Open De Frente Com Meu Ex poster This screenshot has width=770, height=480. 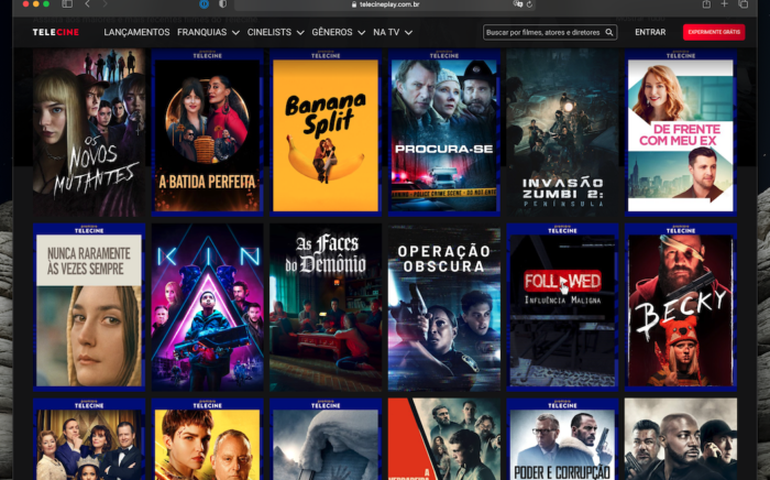pos(681,133)
